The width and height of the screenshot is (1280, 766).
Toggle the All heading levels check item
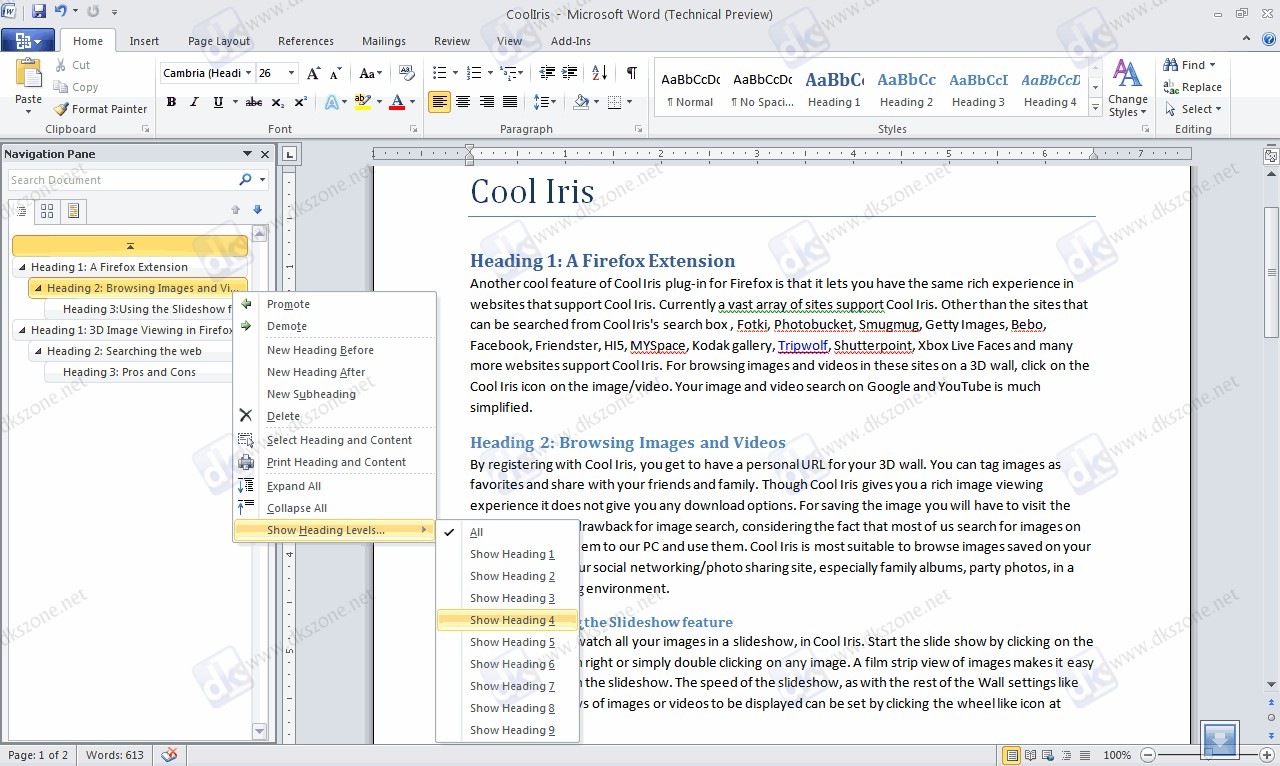click(507, 532)
